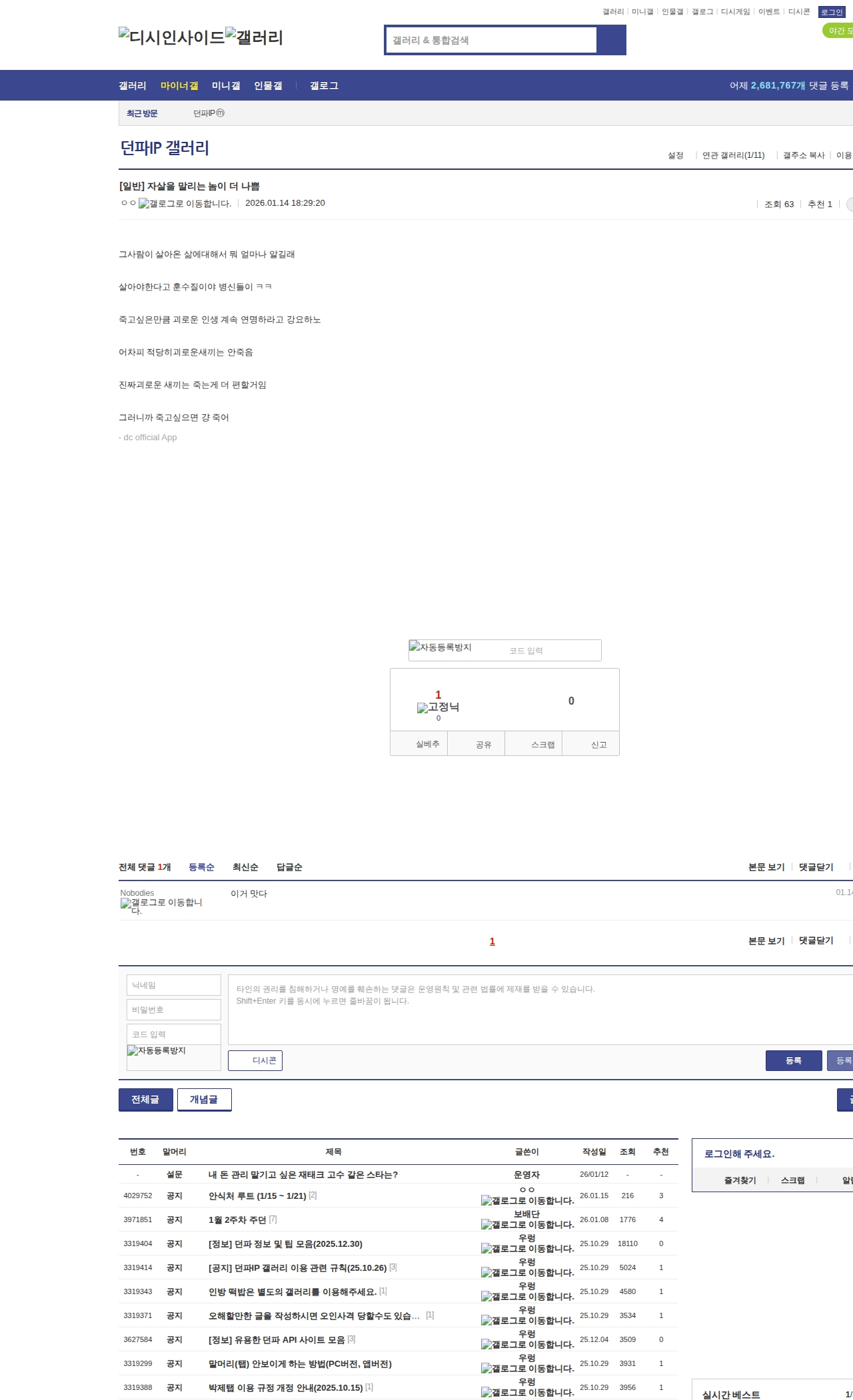This screenshot has height=1400, width=853.
Task: Open the post author's gallog icon
Action: [x=185, y=204]
